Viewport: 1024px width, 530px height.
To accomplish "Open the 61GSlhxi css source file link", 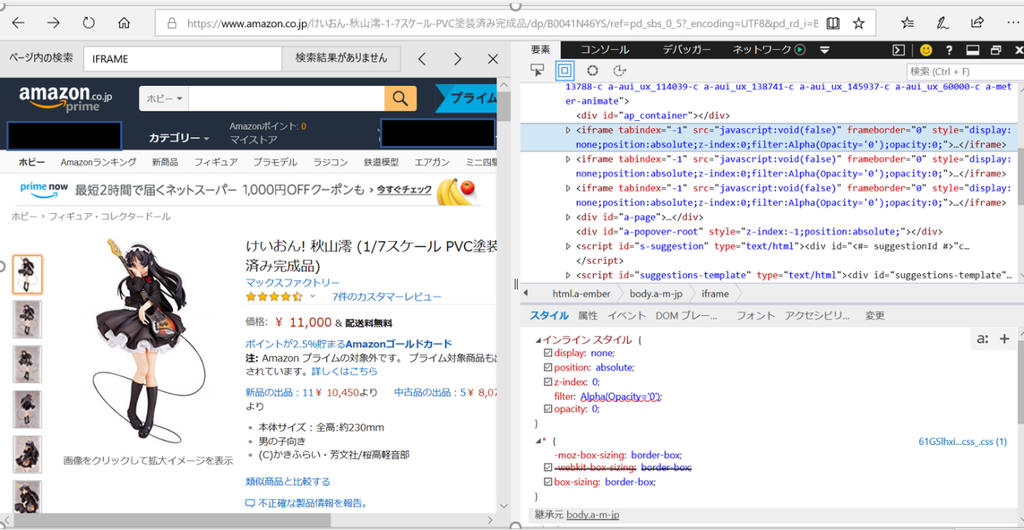I will [x=963, y=441].
